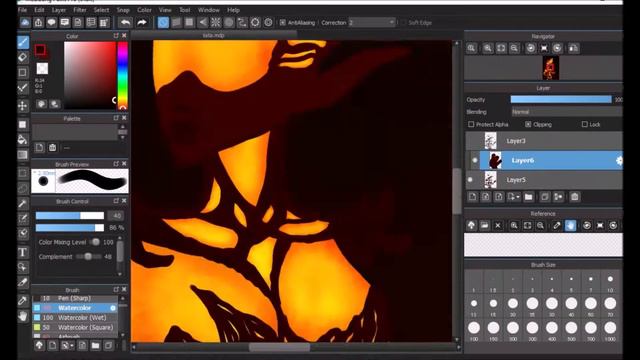
Task: Add a new brush in Brush panel
Action: pyautogui.click(x=53, y=346)
